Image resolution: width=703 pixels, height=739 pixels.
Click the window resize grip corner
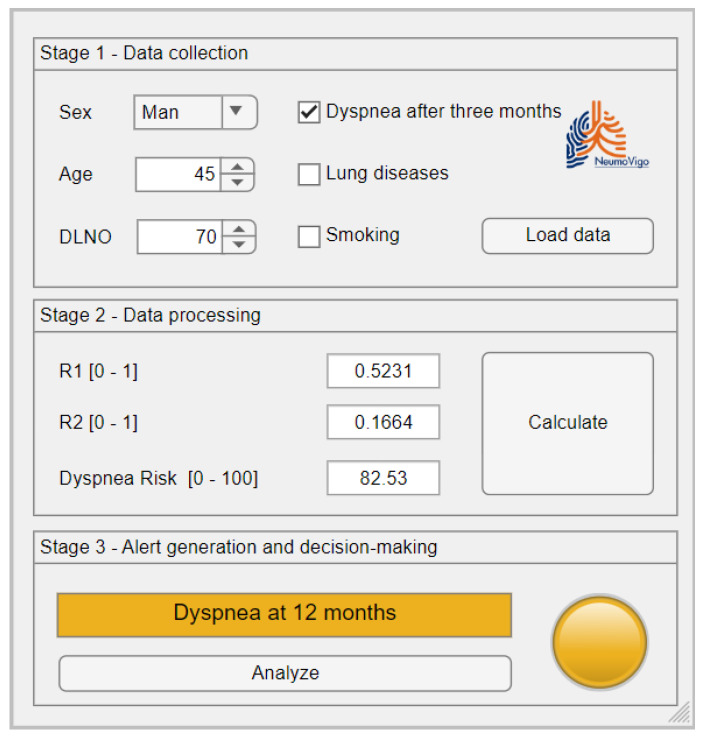(x=680, y=711)
